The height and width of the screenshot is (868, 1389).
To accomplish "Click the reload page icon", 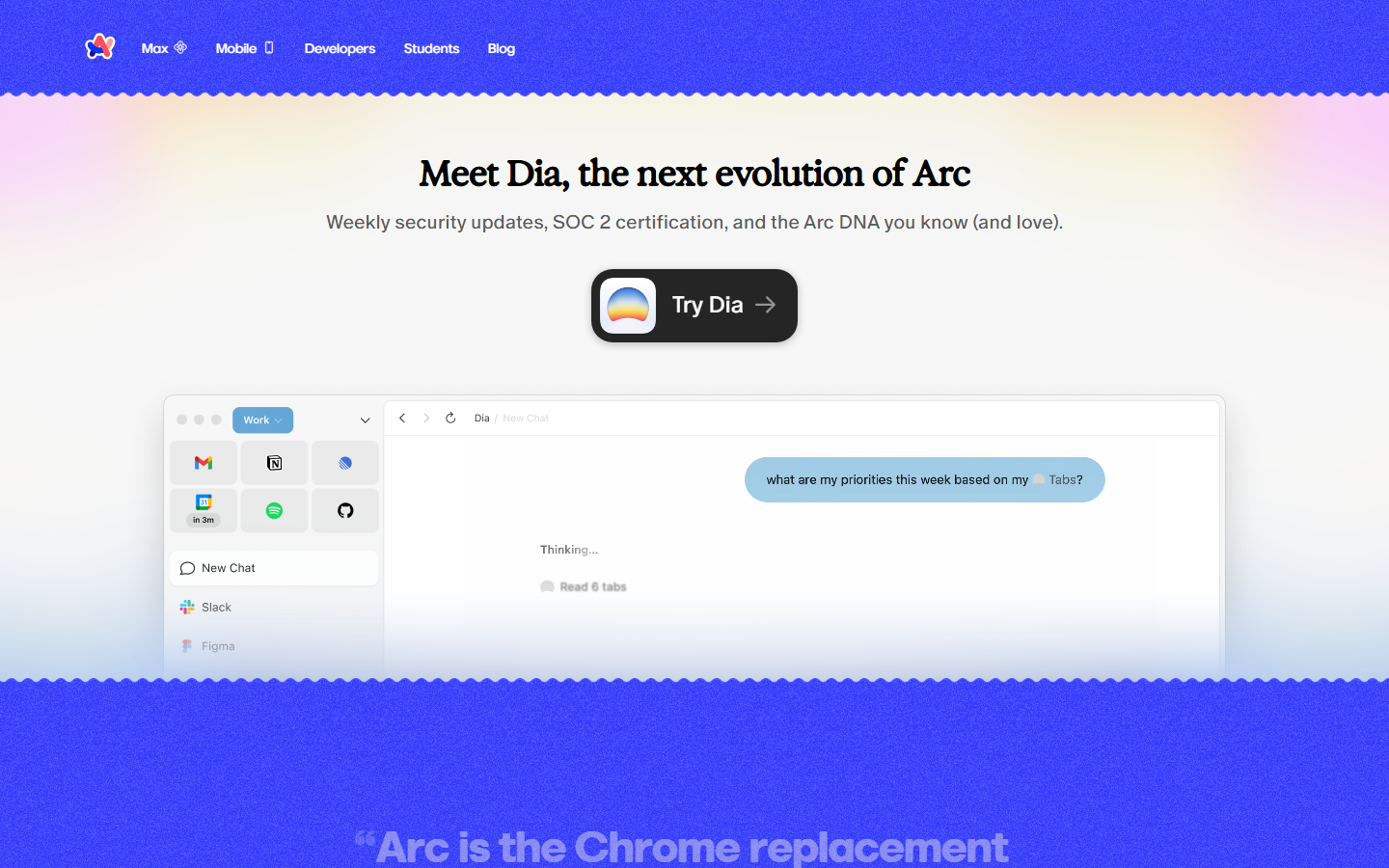I will click(450, 418).
